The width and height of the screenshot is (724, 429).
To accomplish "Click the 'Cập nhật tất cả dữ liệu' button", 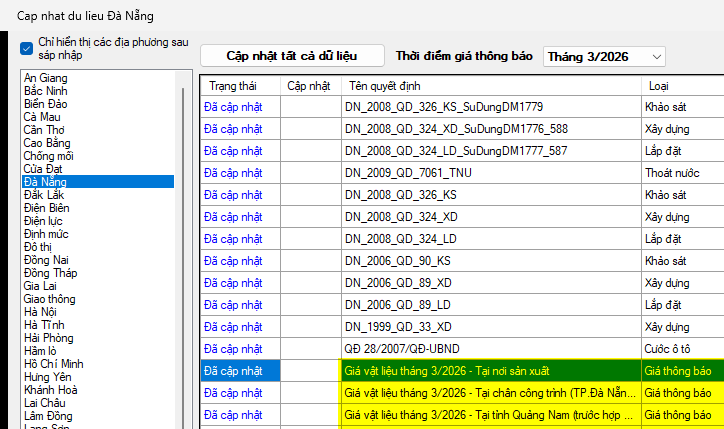I will point(291,56).
